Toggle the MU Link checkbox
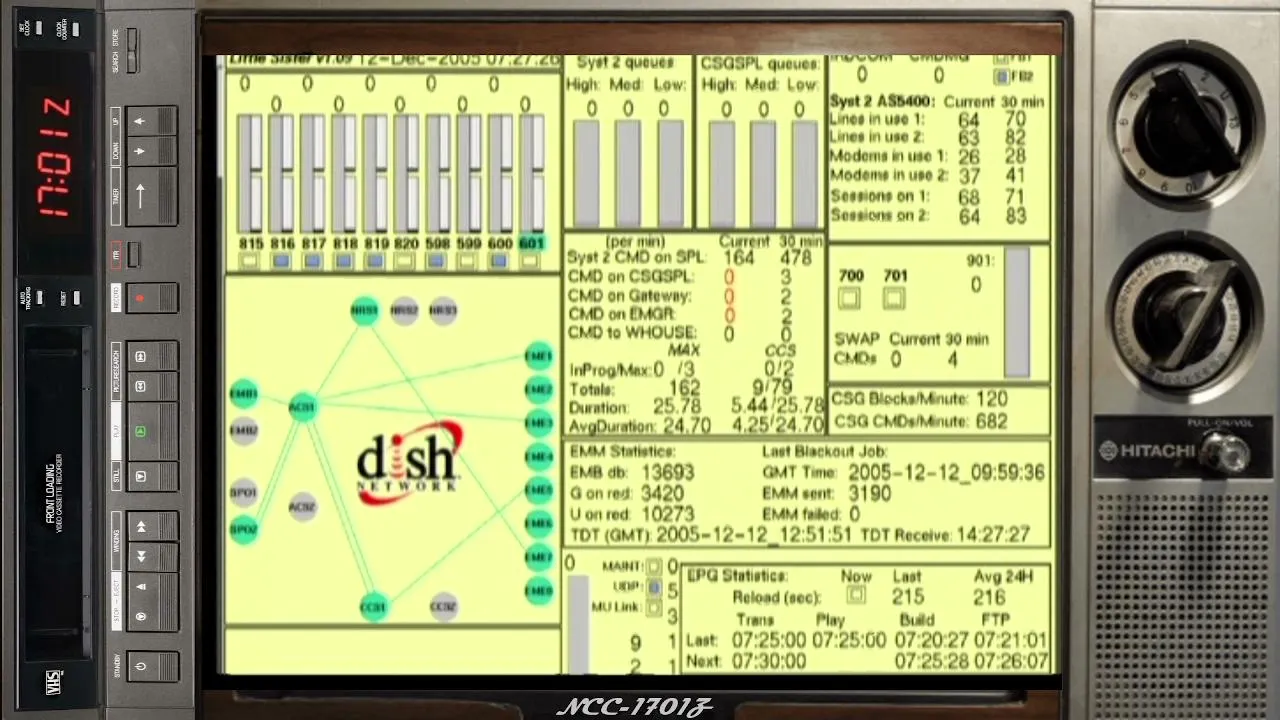This screenshot has height=720, width=1280. 654,607
